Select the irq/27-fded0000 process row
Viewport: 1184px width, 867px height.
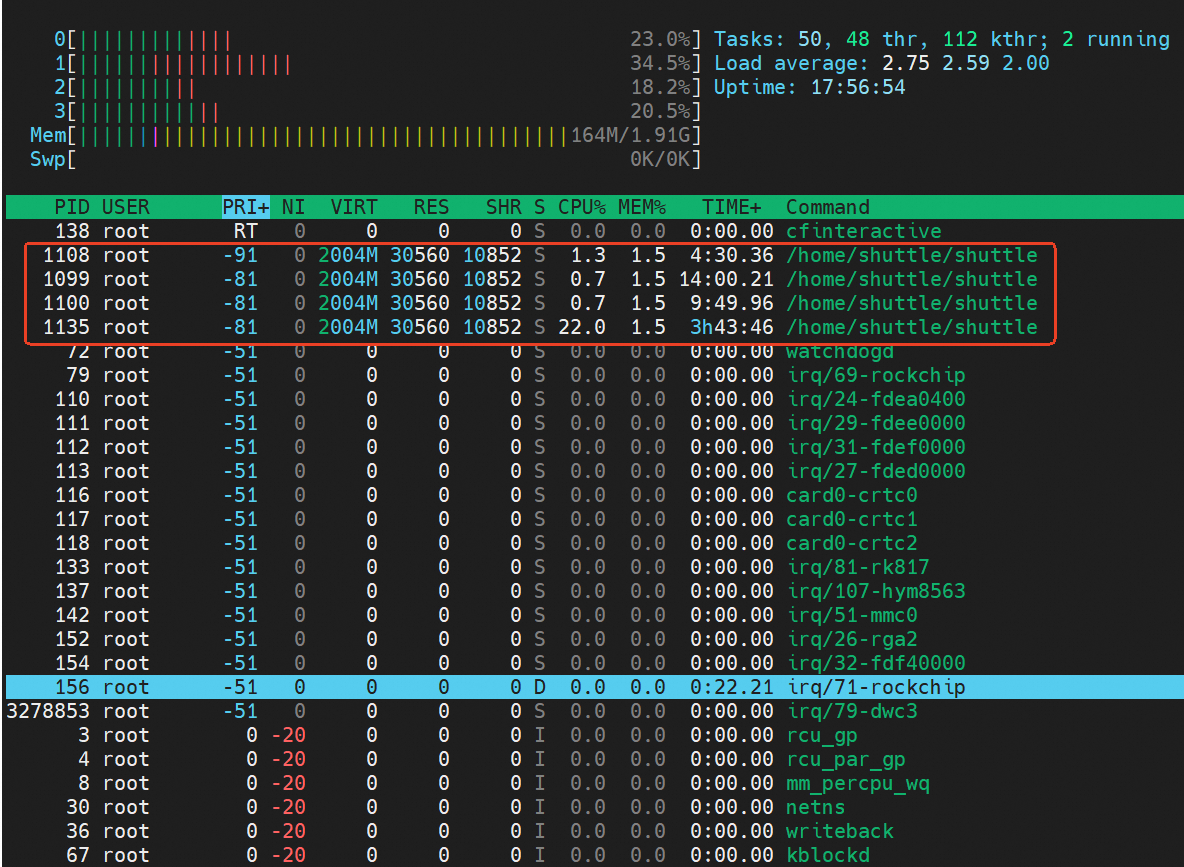594,471
